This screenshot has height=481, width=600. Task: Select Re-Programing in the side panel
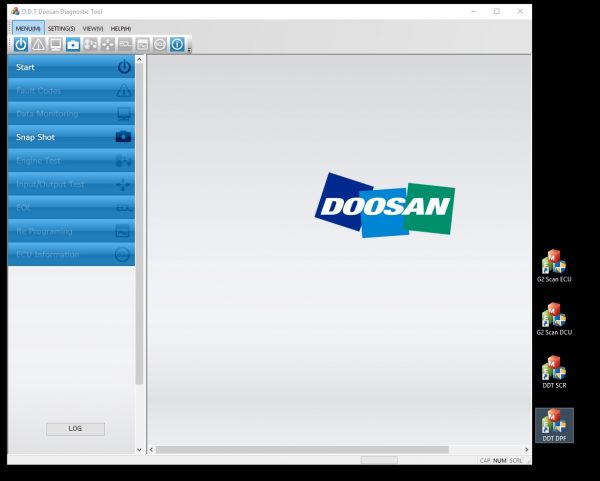pyautogui.click(x=71, y=231)
